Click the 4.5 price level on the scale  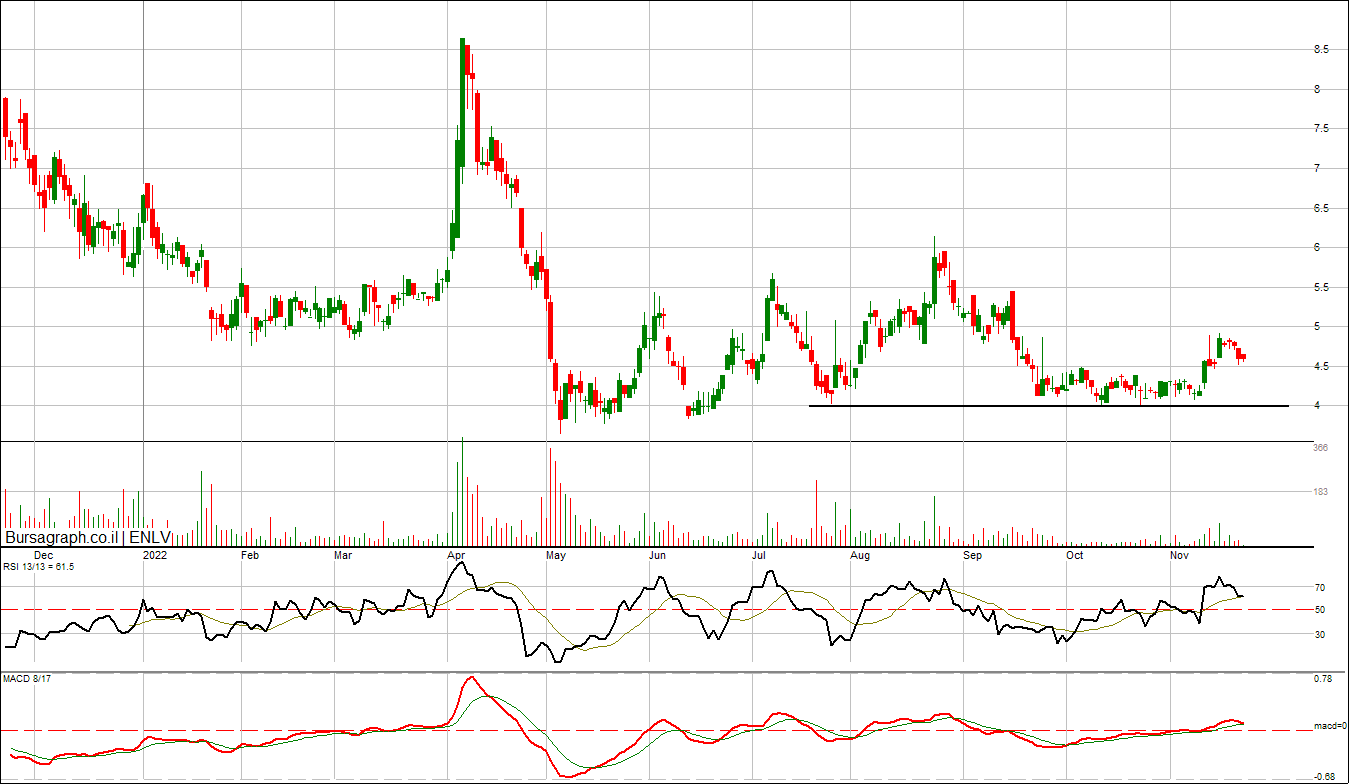click(1321, 366)
